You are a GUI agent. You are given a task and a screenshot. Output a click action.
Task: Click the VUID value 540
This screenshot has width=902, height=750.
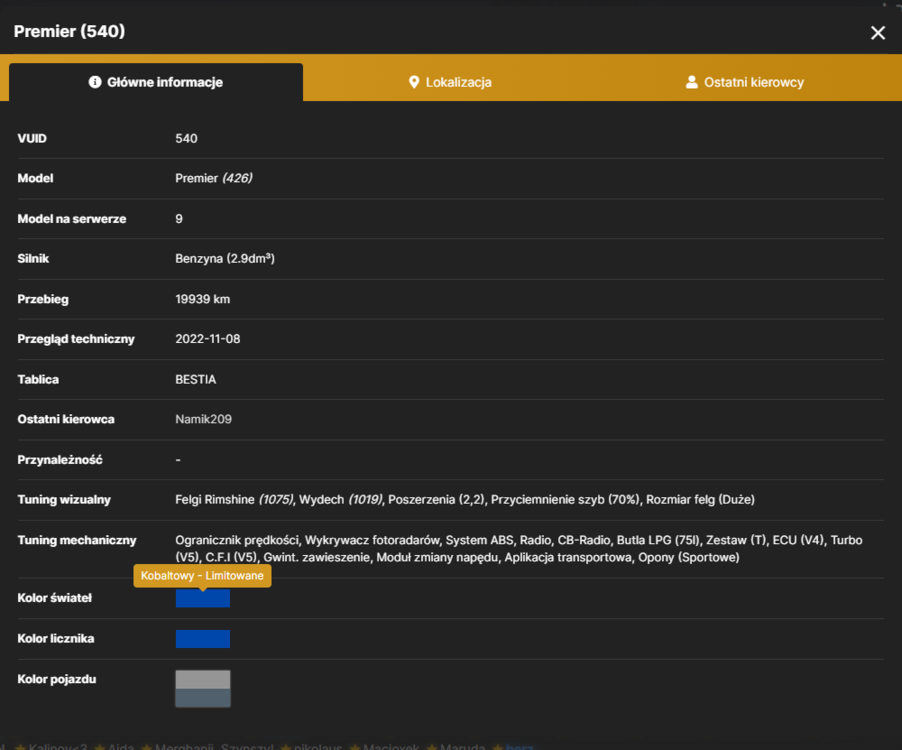[186, 139]
